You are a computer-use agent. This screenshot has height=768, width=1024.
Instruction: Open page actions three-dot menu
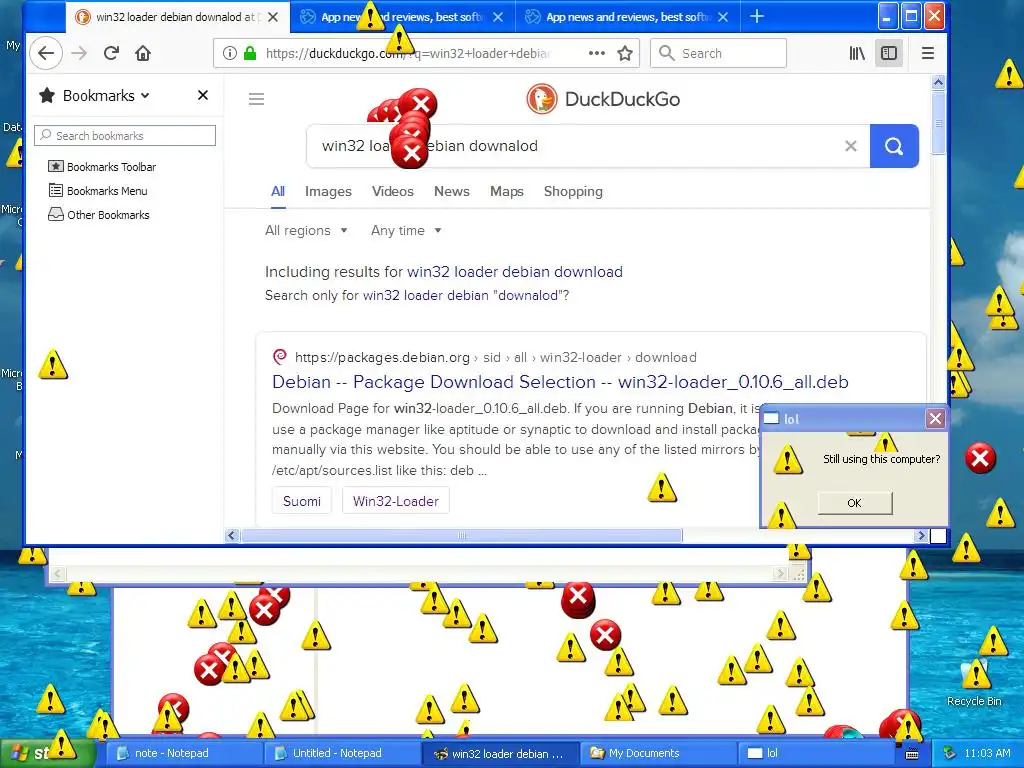[x=596, y=54]
